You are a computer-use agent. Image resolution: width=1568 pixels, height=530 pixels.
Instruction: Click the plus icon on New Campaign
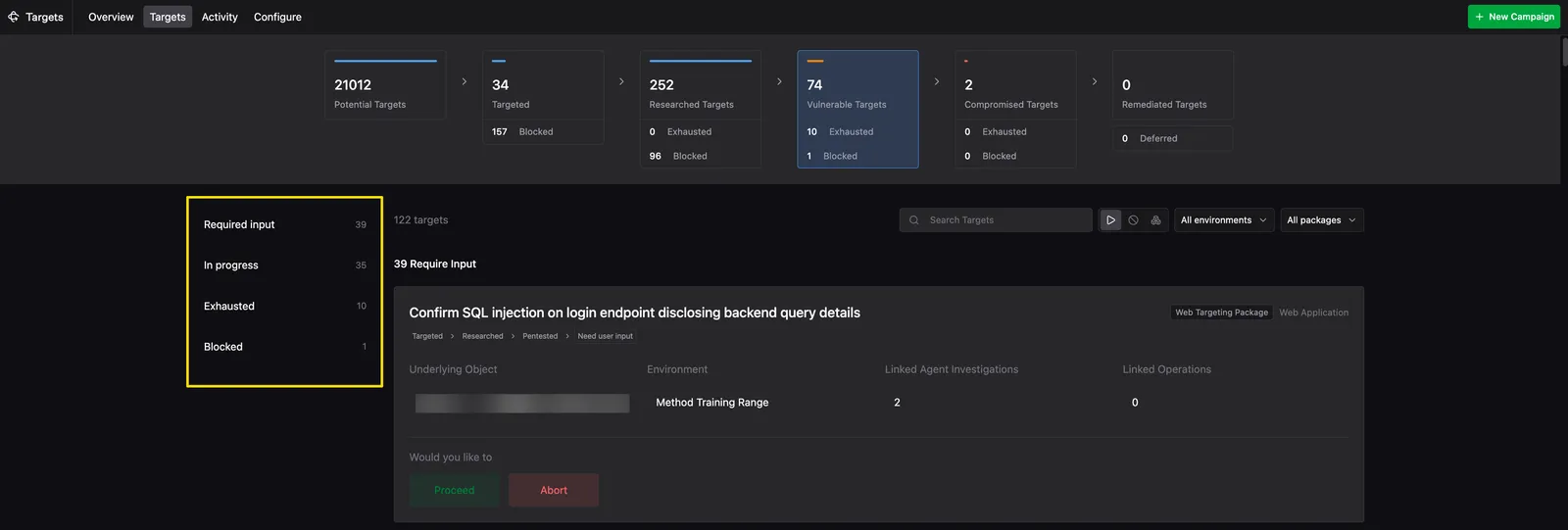[1480, 17]
